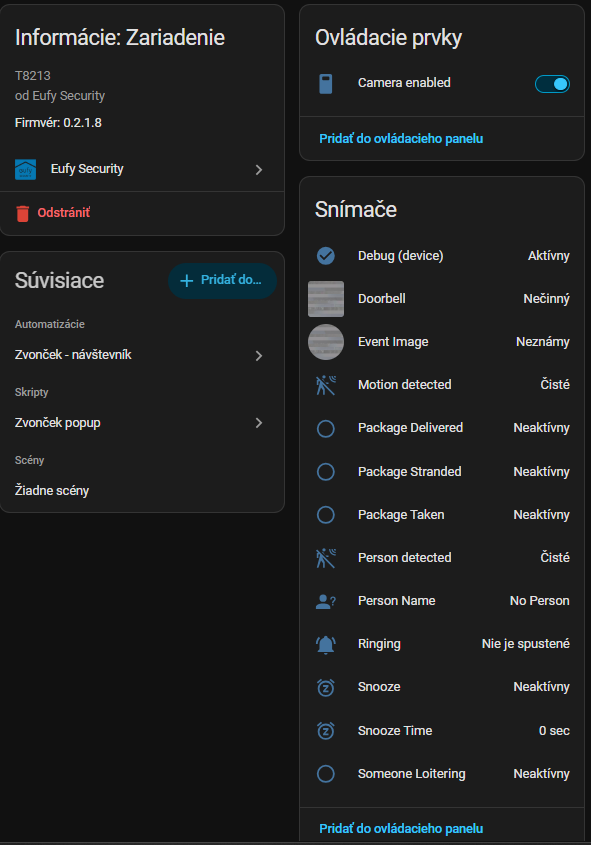Open the Zvonček - návštevník automation row
The image size is (591, 845).
[142, 355]
